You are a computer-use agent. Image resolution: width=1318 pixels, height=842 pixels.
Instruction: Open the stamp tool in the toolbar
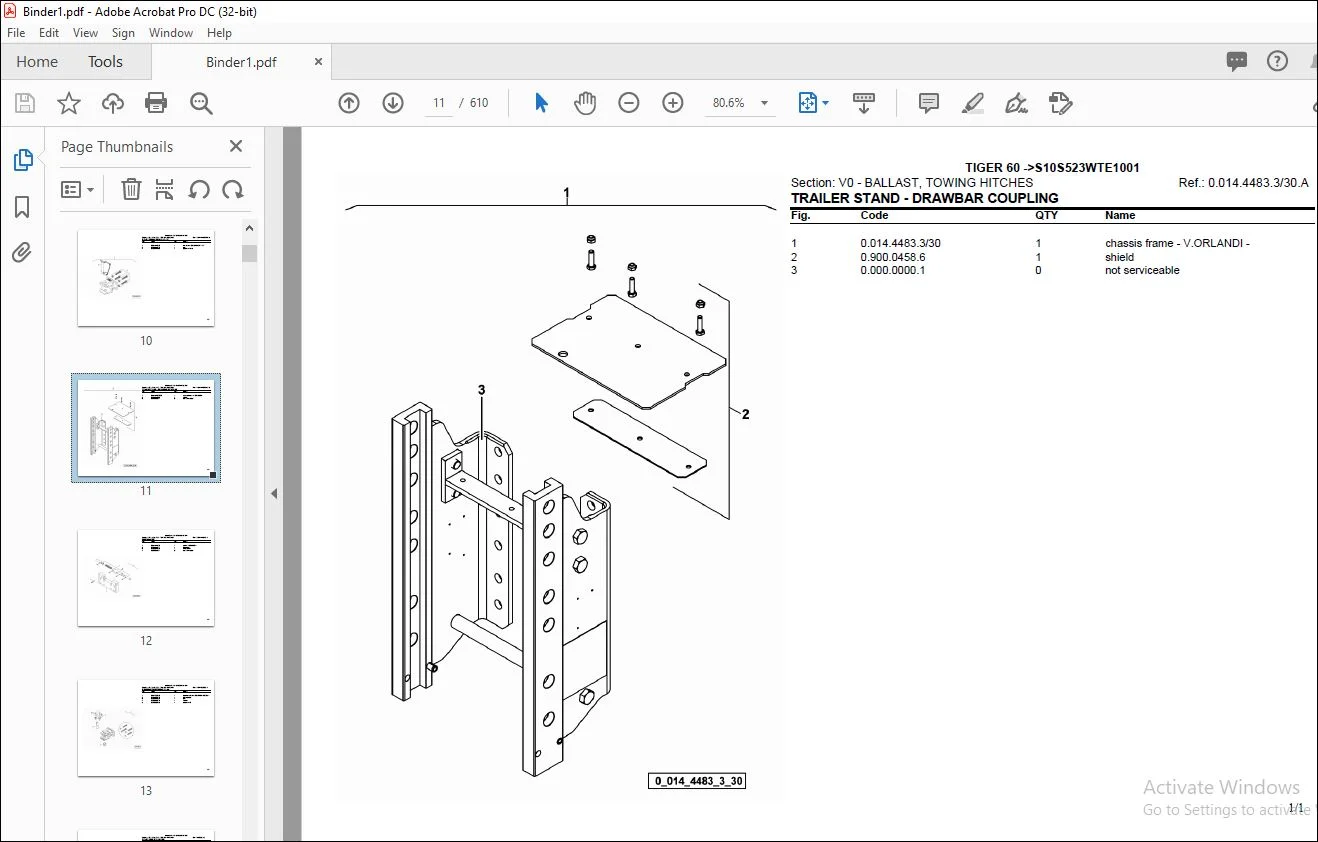click(1061, 103)
